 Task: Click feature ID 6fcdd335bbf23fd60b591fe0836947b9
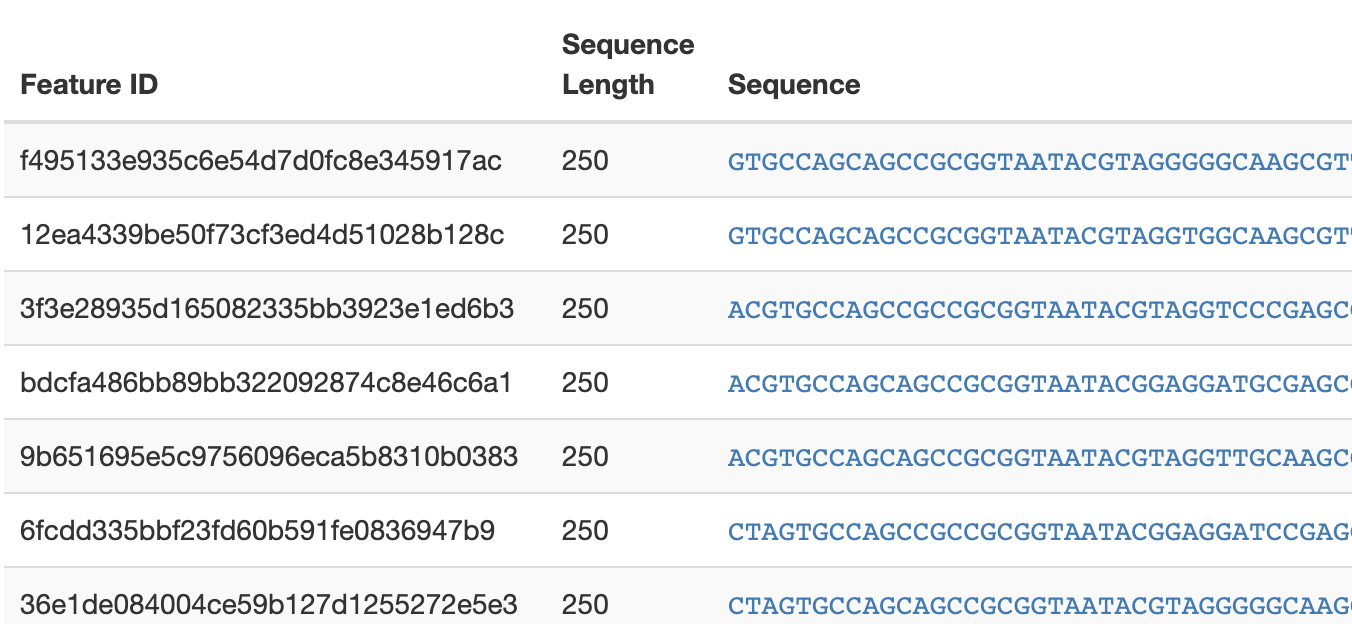(x=257, y=531)
